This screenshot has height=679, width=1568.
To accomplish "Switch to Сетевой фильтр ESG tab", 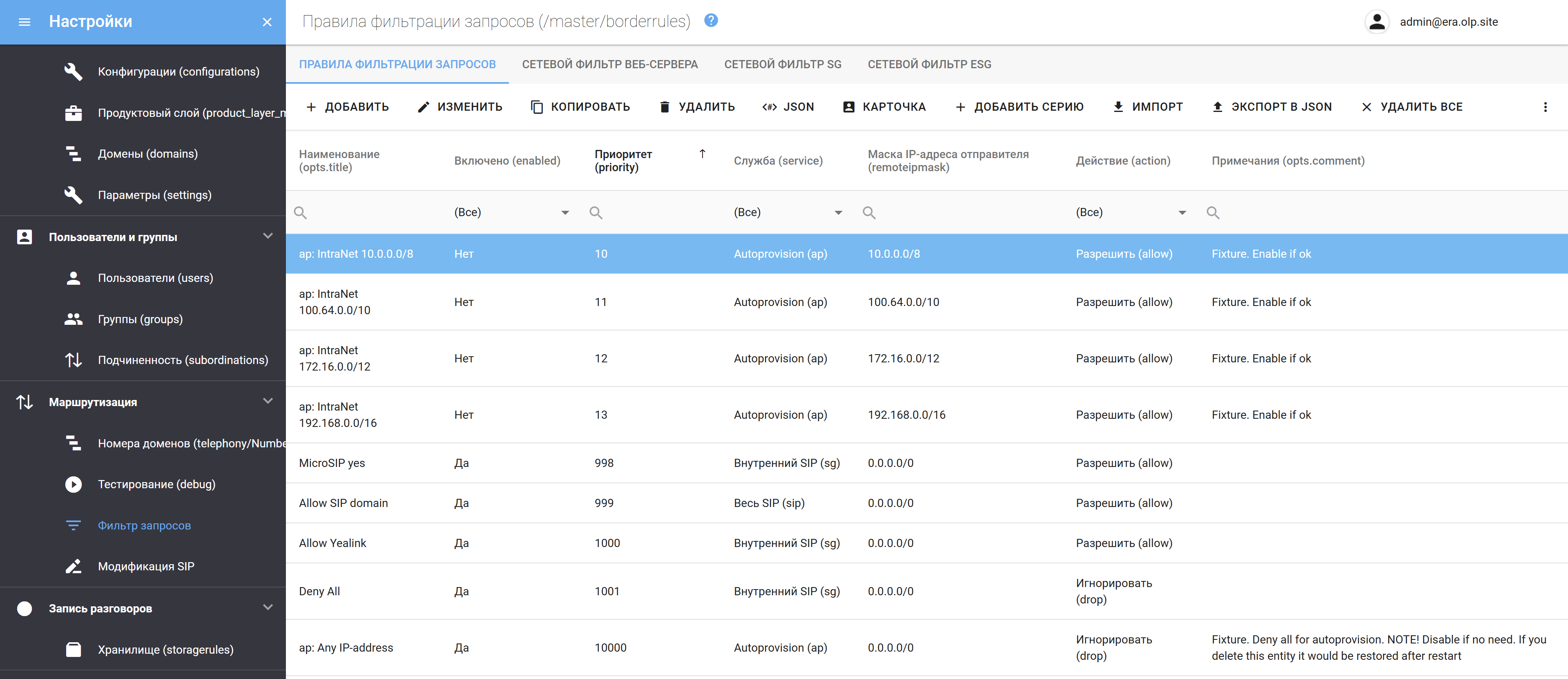I will click(x=929, y=65).
